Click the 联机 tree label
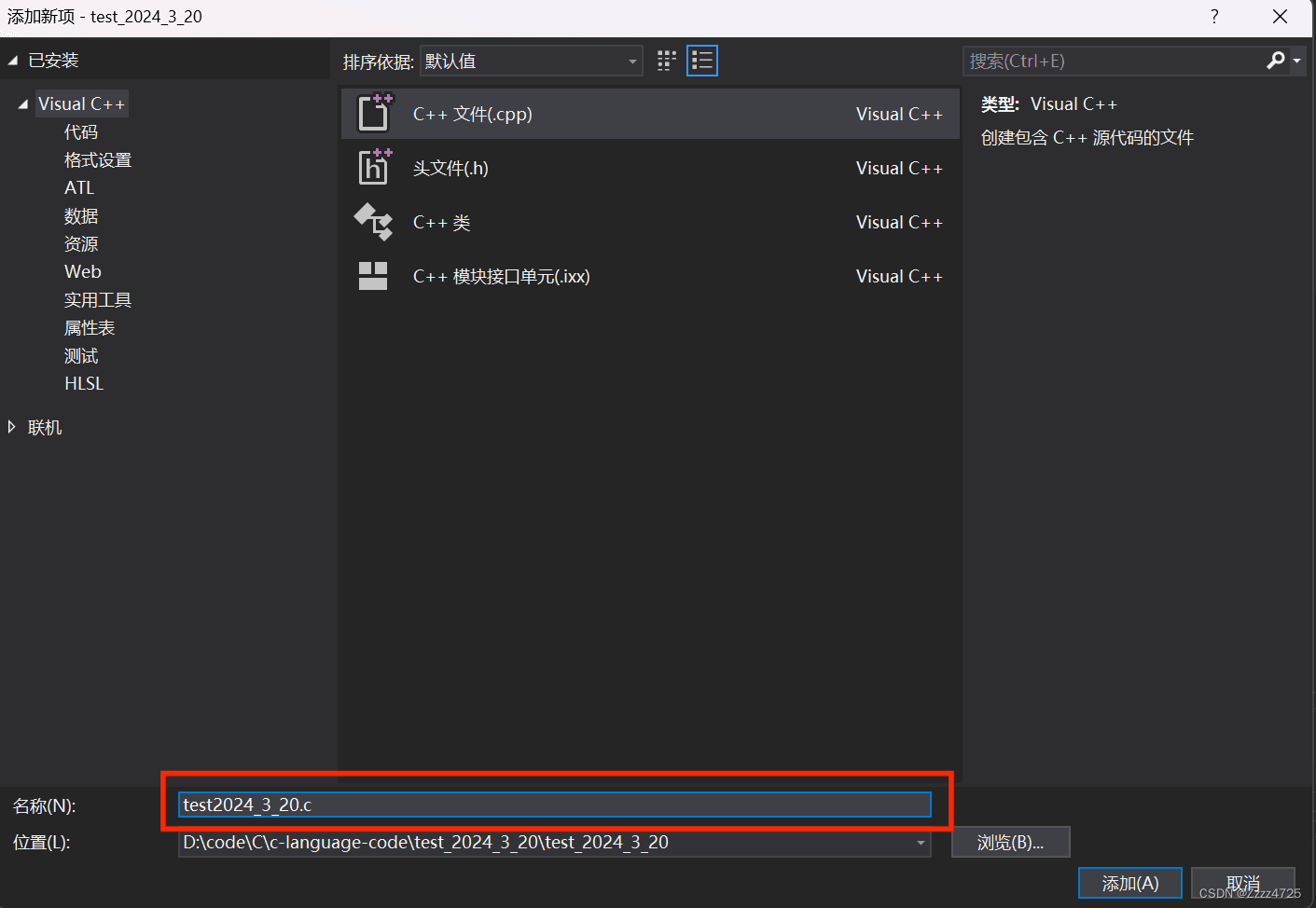 click(45, 427)
